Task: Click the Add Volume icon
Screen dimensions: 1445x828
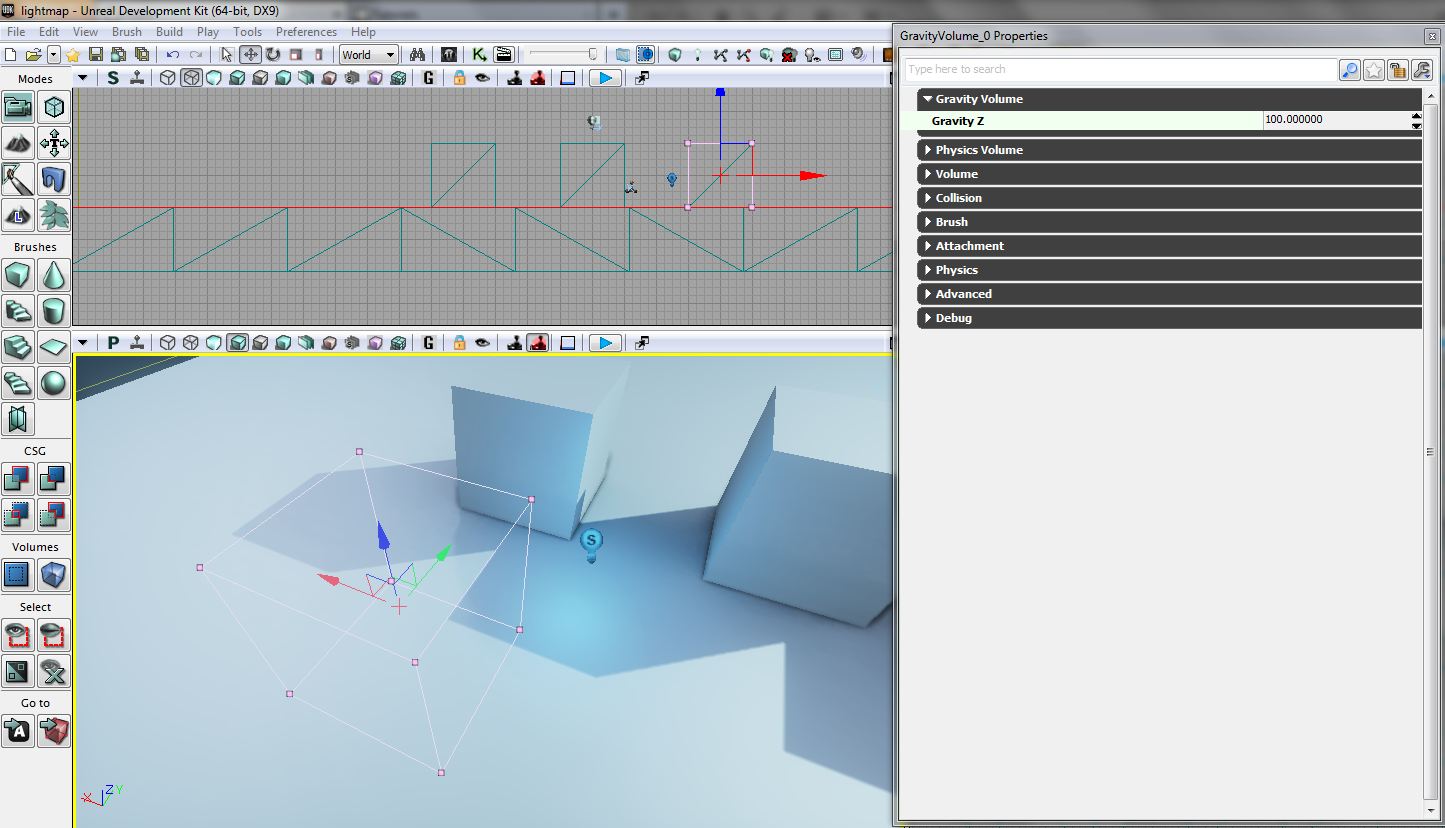Action: pos(54,575)
